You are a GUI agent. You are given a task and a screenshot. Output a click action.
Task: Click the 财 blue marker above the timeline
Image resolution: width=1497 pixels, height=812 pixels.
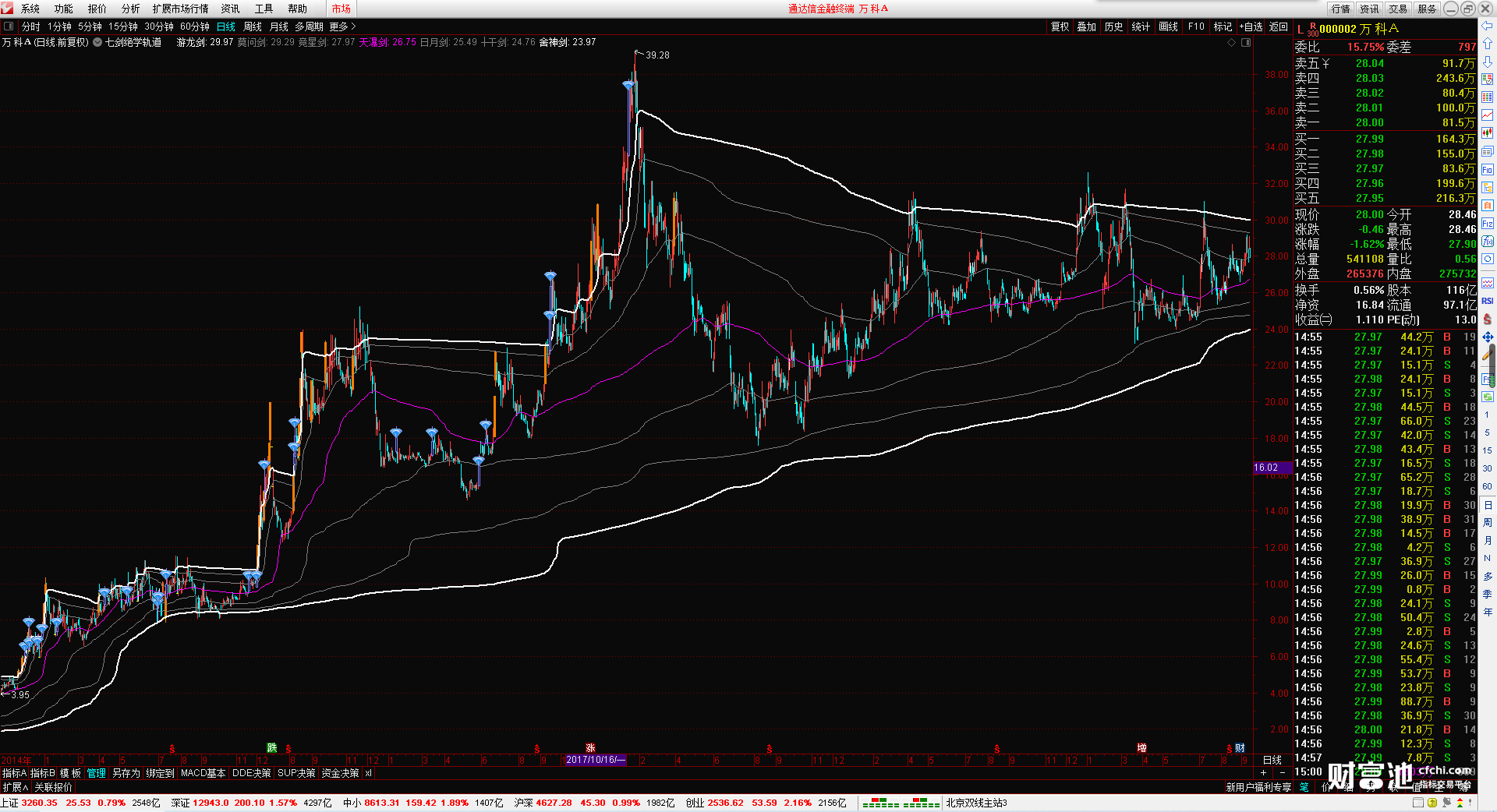[1240, 747]
